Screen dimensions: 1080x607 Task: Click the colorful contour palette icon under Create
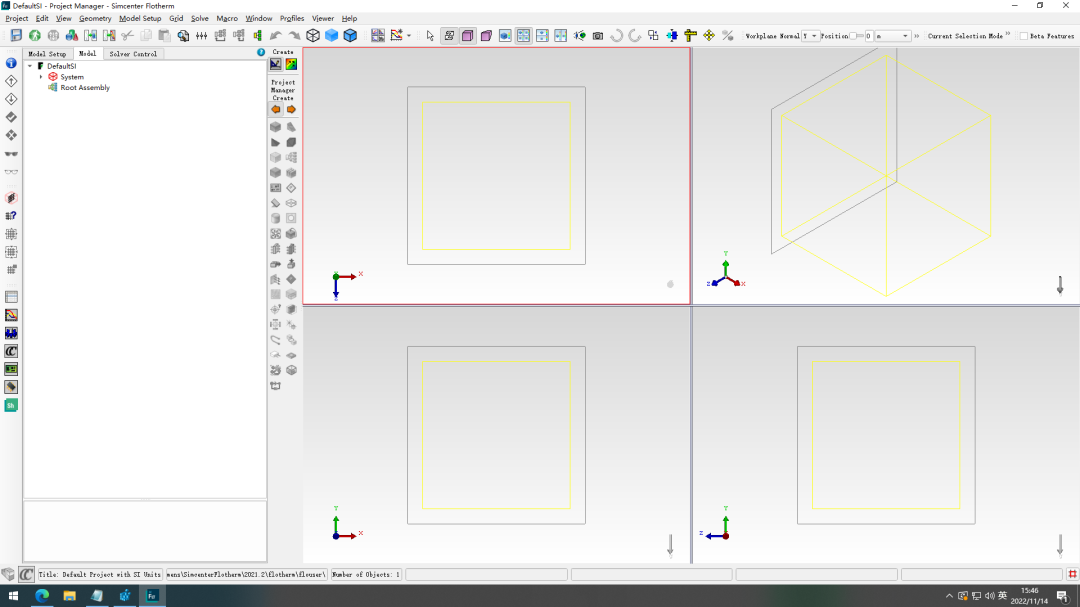(291, 64)
